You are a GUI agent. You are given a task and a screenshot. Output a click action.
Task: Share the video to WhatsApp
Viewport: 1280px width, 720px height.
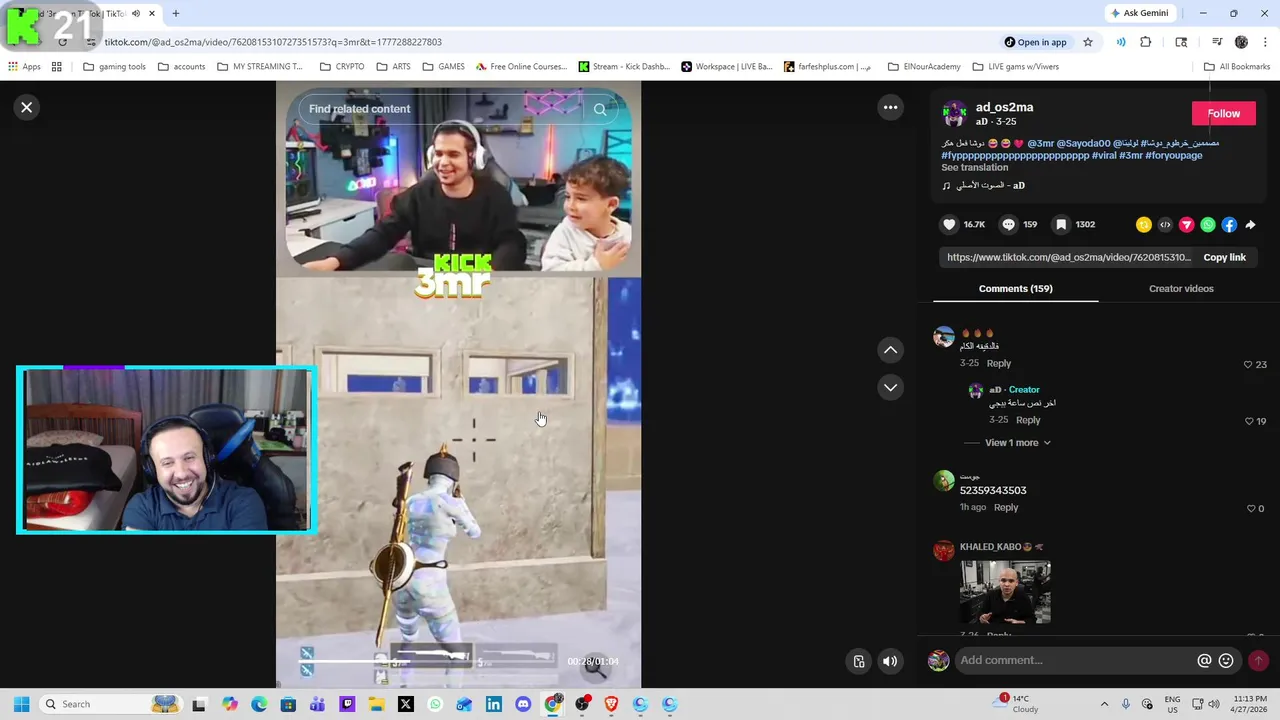coord(1208,225)
